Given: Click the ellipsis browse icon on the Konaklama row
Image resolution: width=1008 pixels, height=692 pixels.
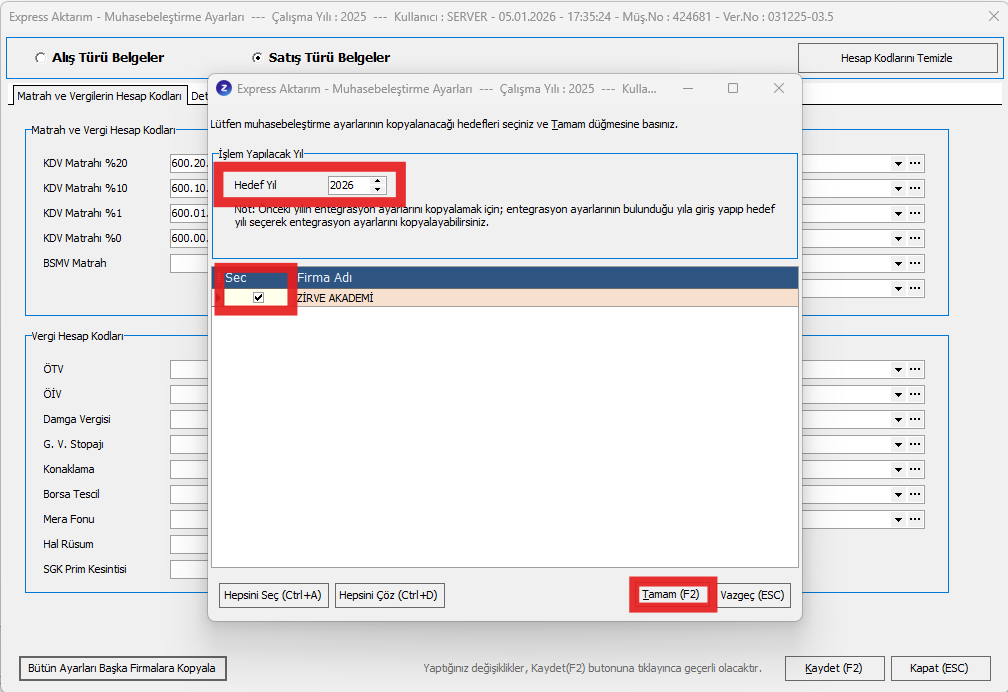Looking at the screenshot, I should pyautogui.click(x=915, y=469).
